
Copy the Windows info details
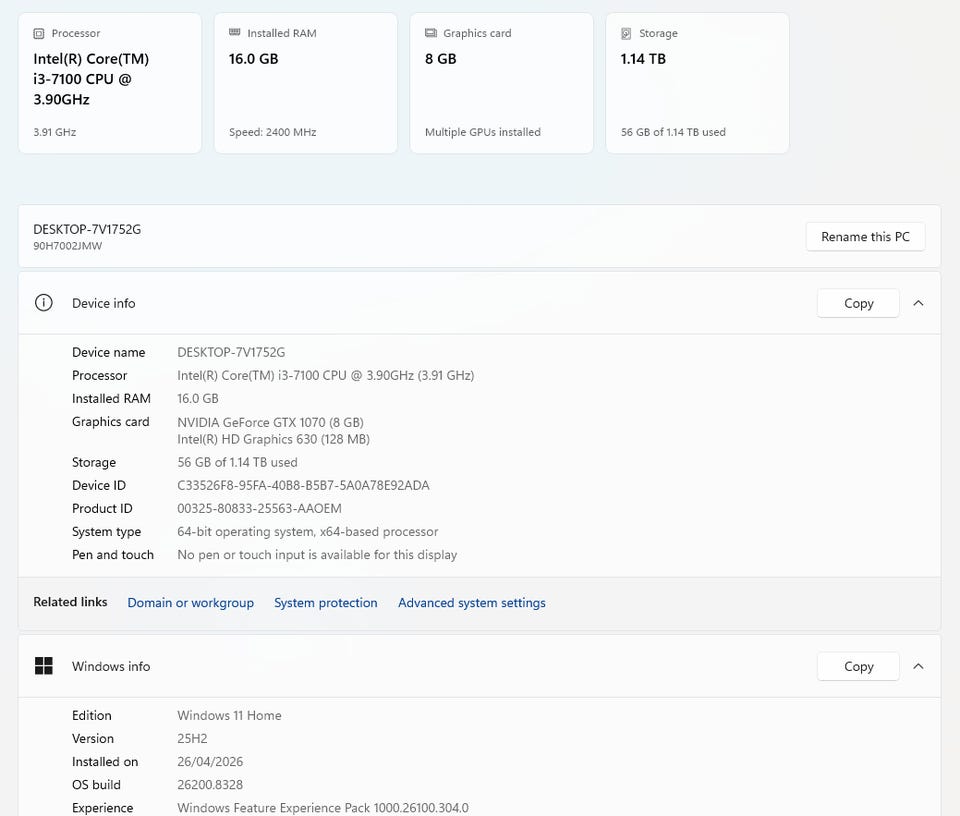coord(858,666)
